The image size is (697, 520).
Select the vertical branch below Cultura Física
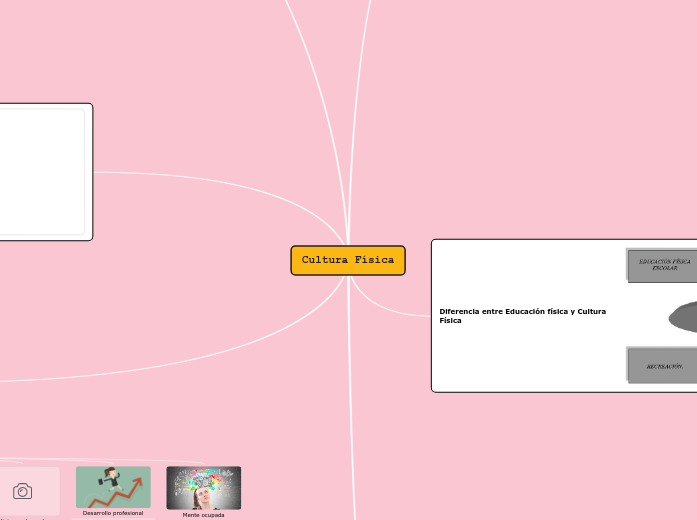point(352,400)
